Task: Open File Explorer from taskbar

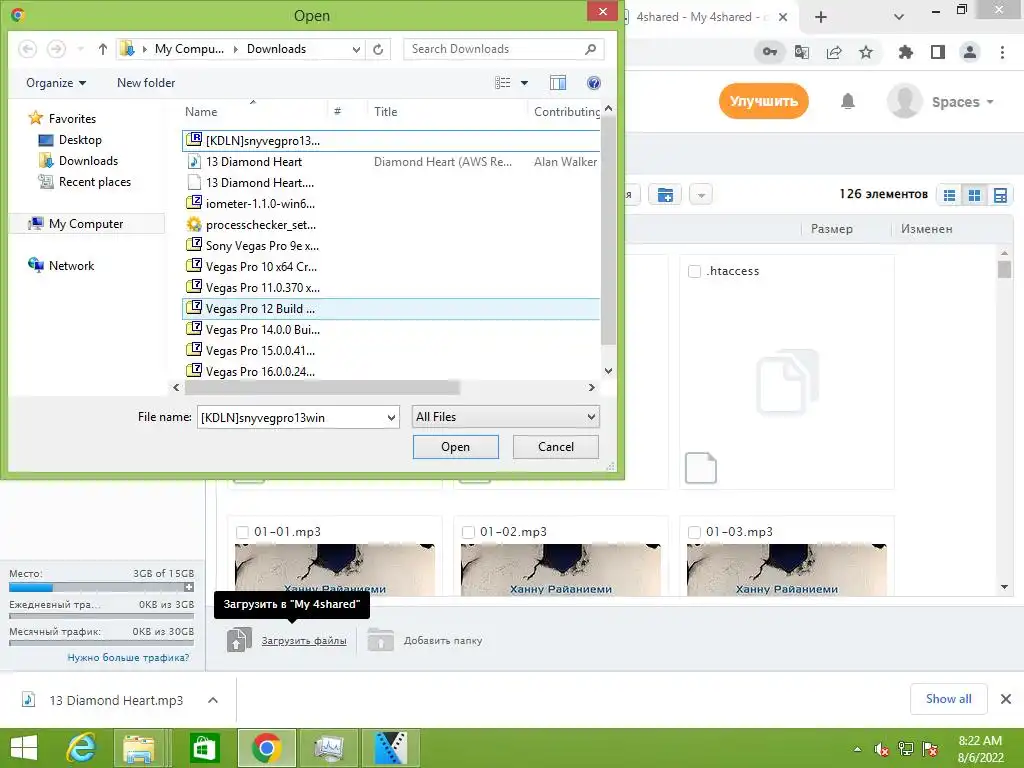Action: point(138,748)
